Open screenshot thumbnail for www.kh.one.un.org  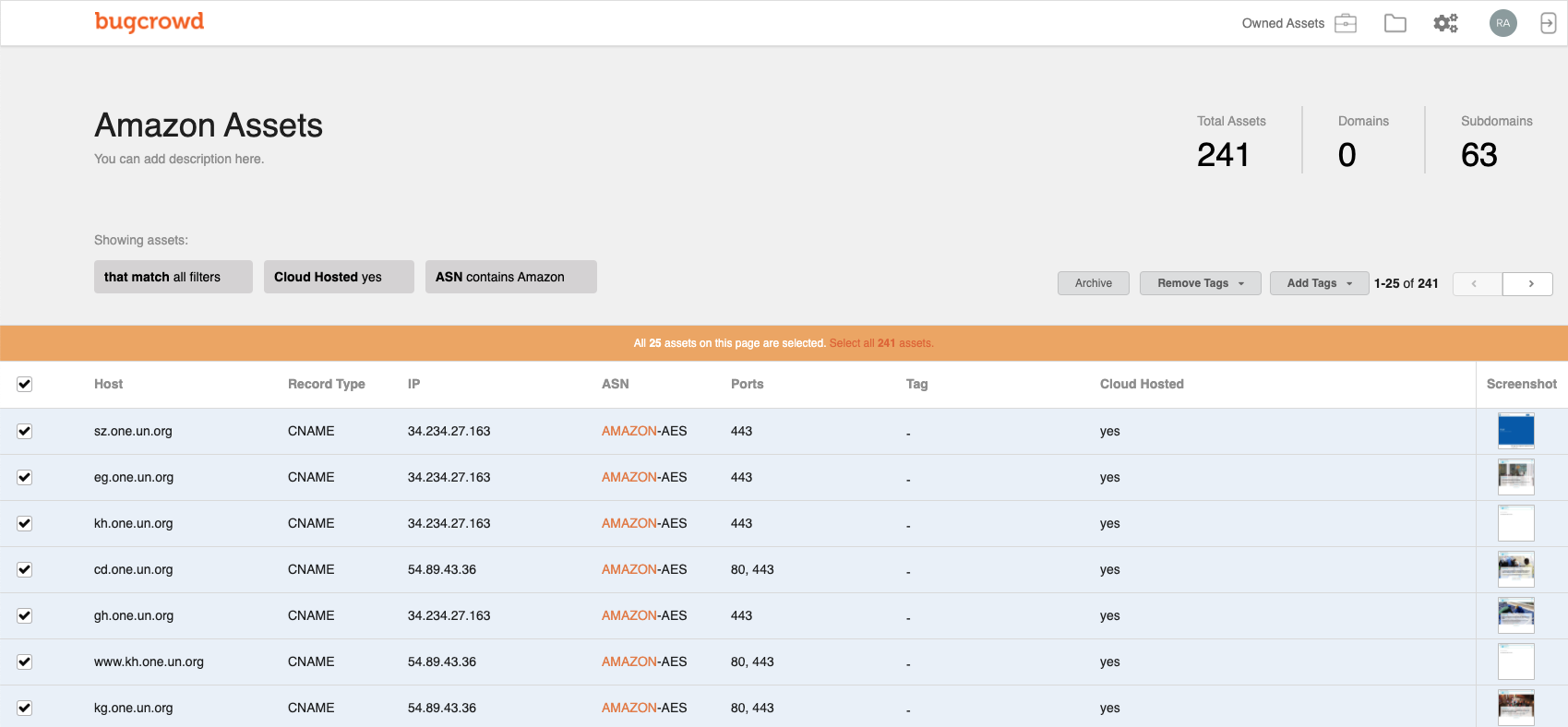[1516, 661]
